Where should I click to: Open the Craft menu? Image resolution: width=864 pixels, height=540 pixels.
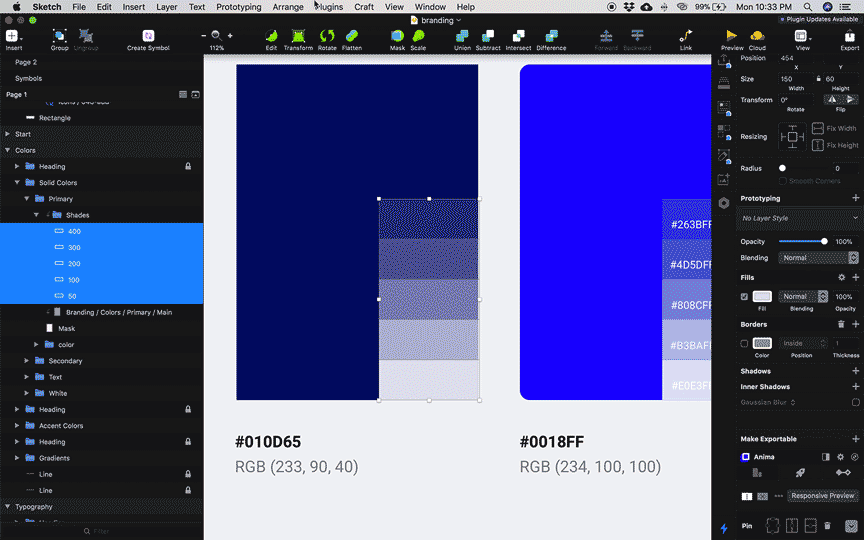tap(364, 7)
